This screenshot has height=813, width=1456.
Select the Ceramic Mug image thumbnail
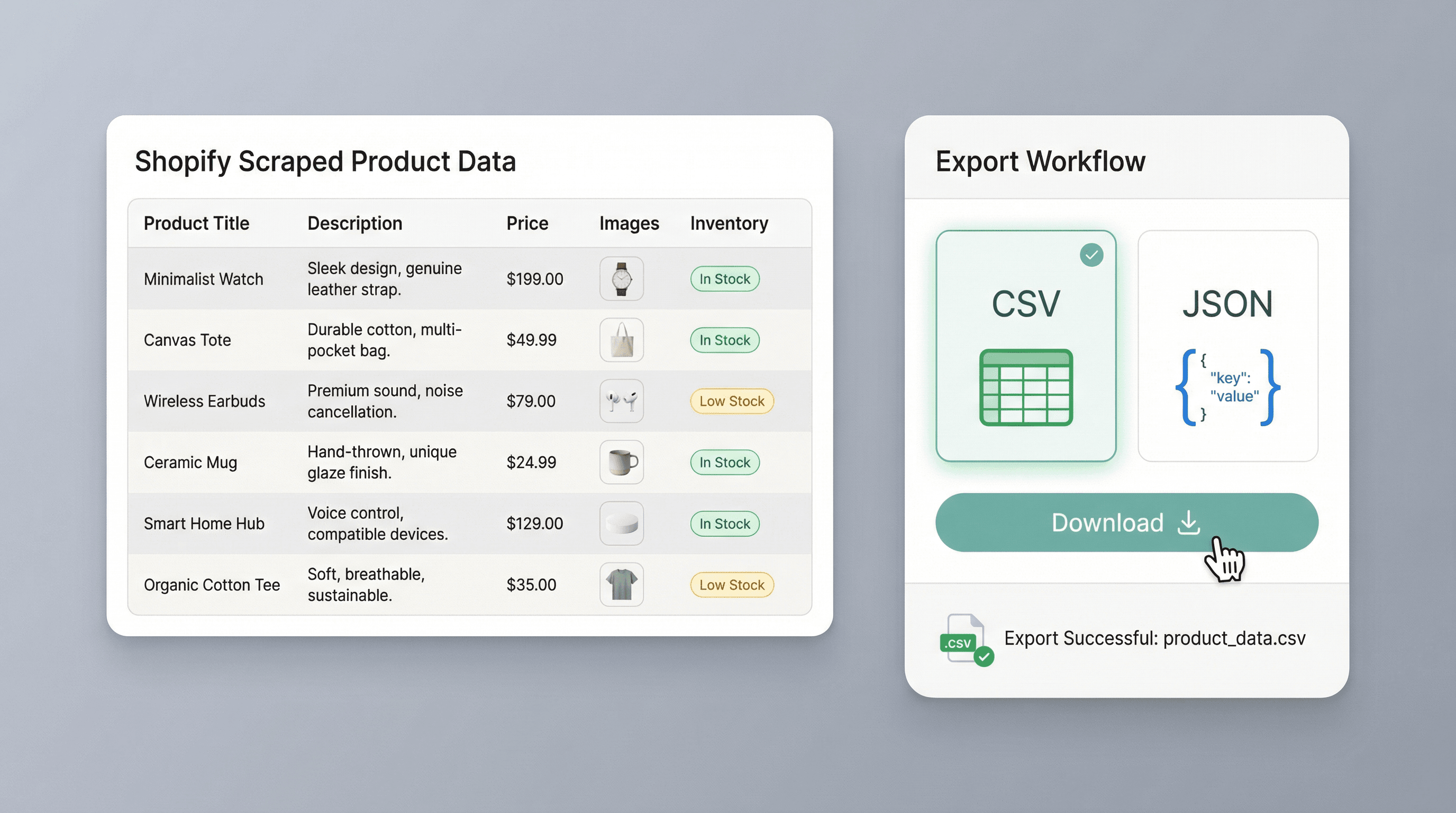point(621,462)
